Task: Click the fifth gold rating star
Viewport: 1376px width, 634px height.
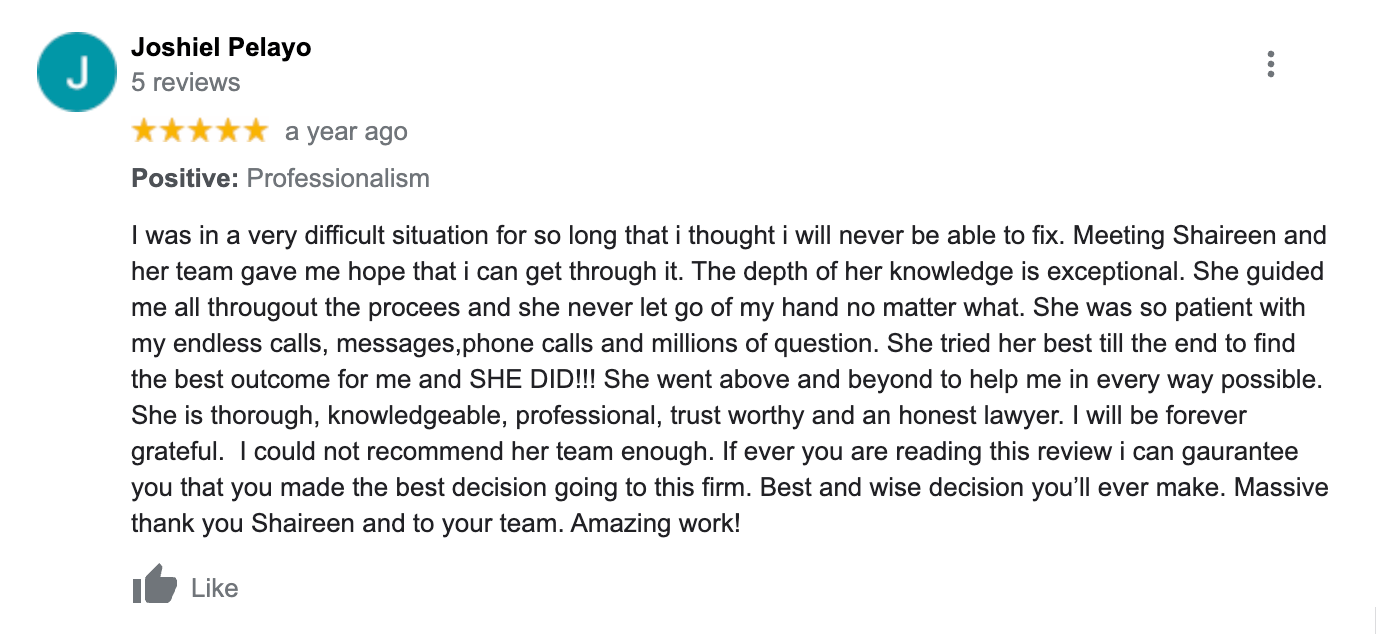Action: (x=256, y=131)
